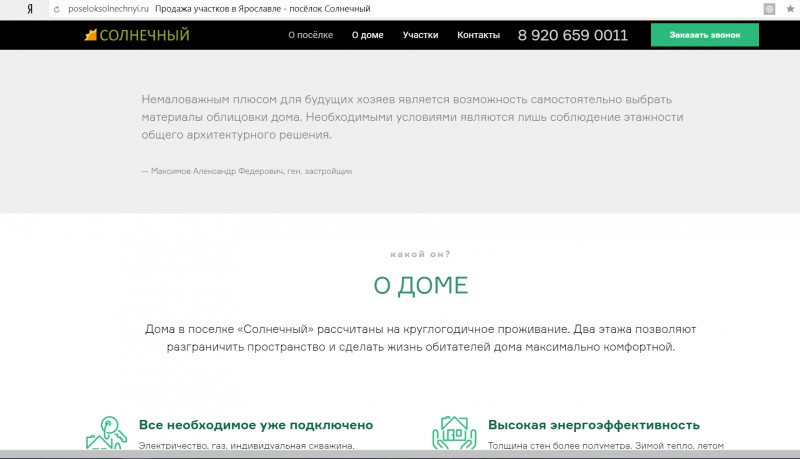Click the poseloksolnechnyi.ru address field
This screenshot has width=800, height=459.
click(x=108, y=9)
